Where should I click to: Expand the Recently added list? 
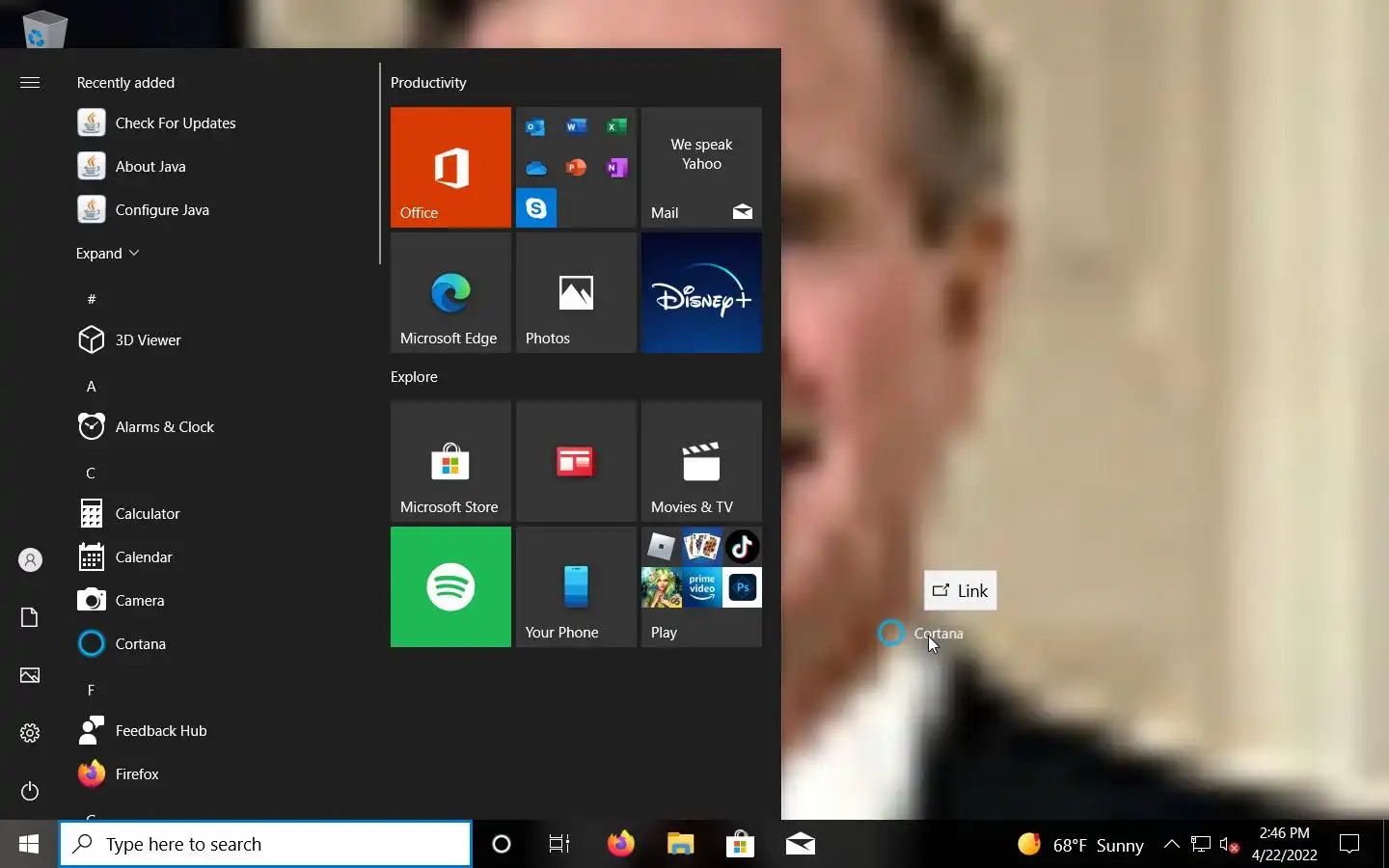pyautogui.click(x=108, y=253)
